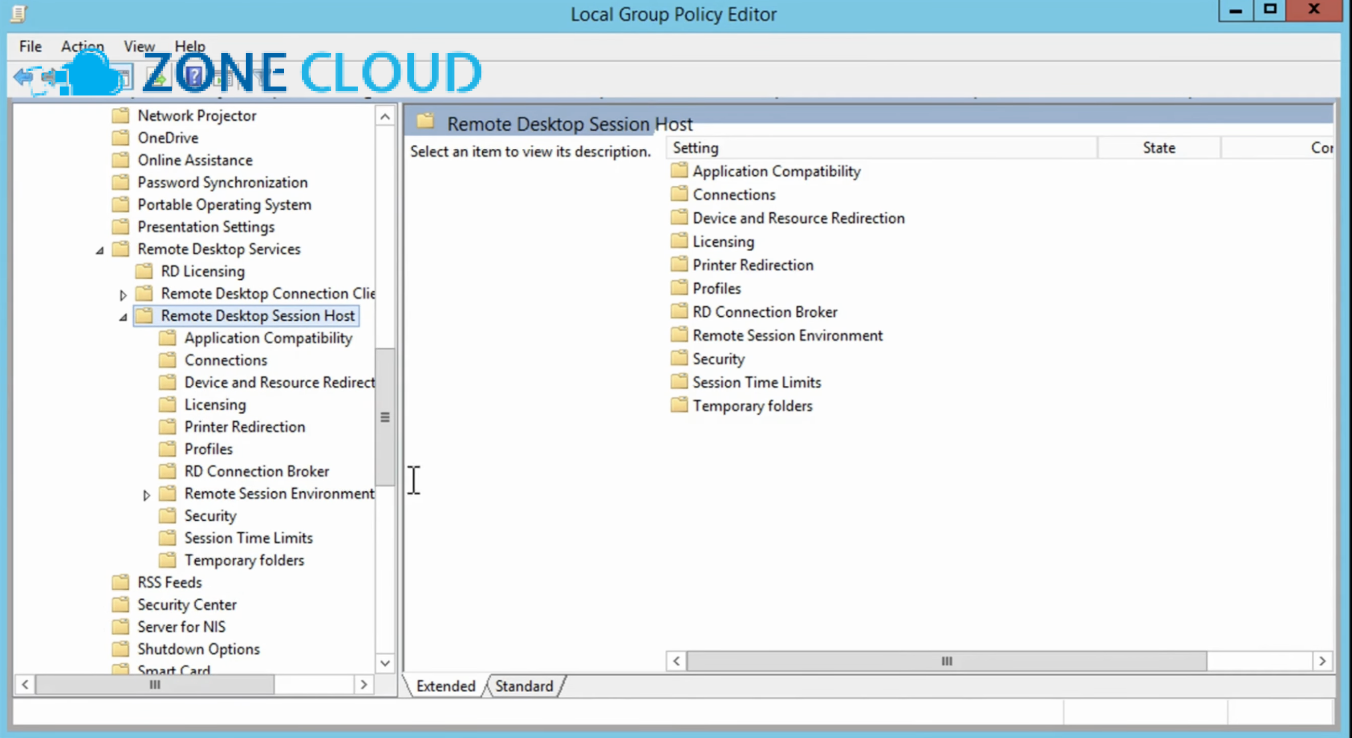1352x738 pixels.
Task: Open the File menu
Action: [x=30, y=46]
